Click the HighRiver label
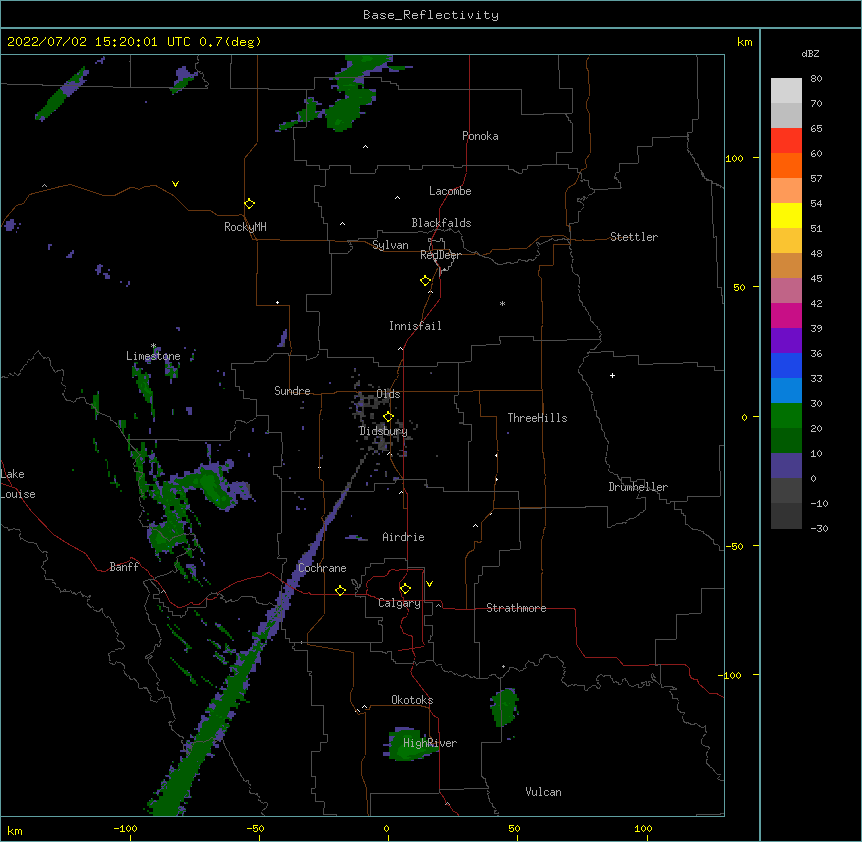The height and width of the screenshot is (842, 862). [x=430, y=743]
